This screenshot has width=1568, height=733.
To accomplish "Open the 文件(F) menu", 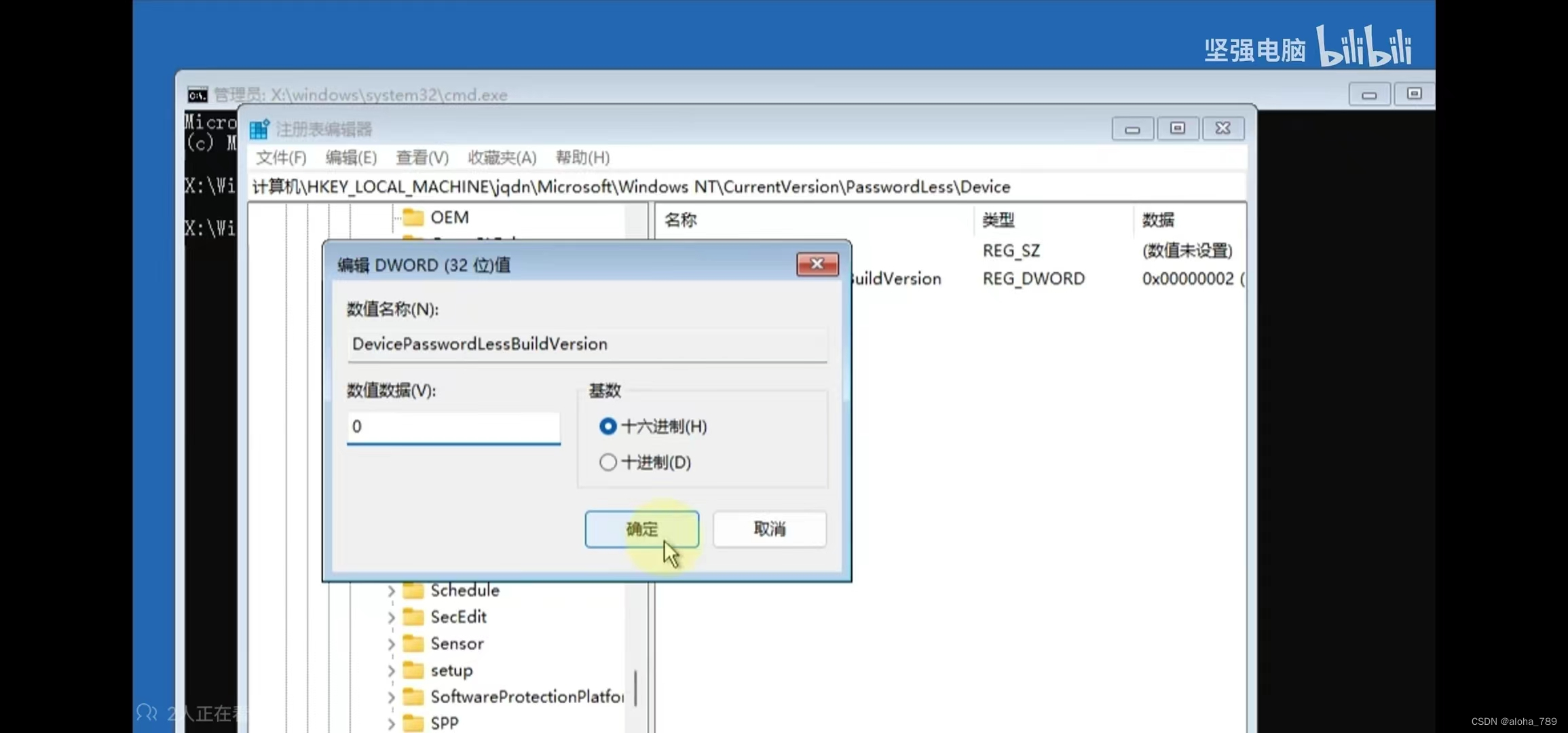I will 280,157.
